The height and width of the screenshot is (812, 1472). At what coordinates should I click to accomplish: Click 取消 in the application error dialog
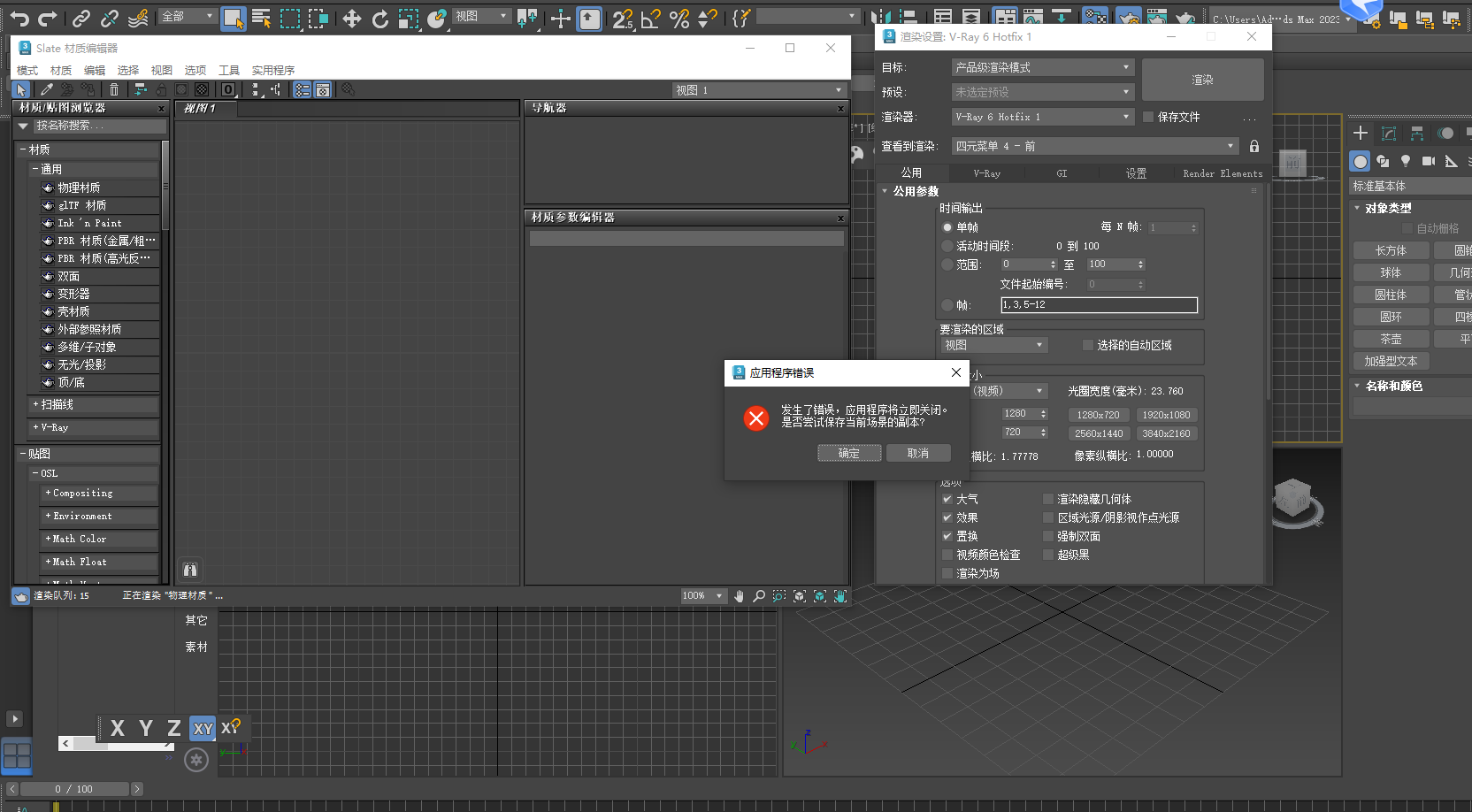coord(918,453)
